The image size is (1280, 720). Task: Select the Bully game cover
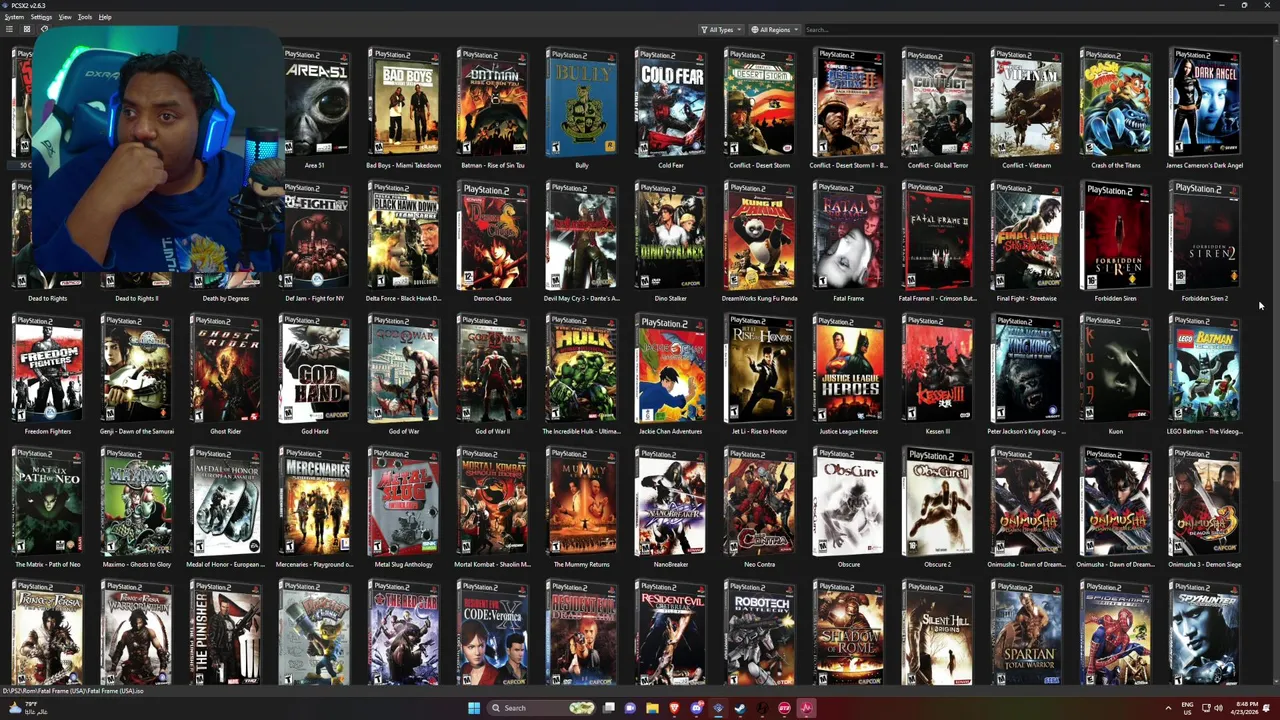click(x=582, y=103)
